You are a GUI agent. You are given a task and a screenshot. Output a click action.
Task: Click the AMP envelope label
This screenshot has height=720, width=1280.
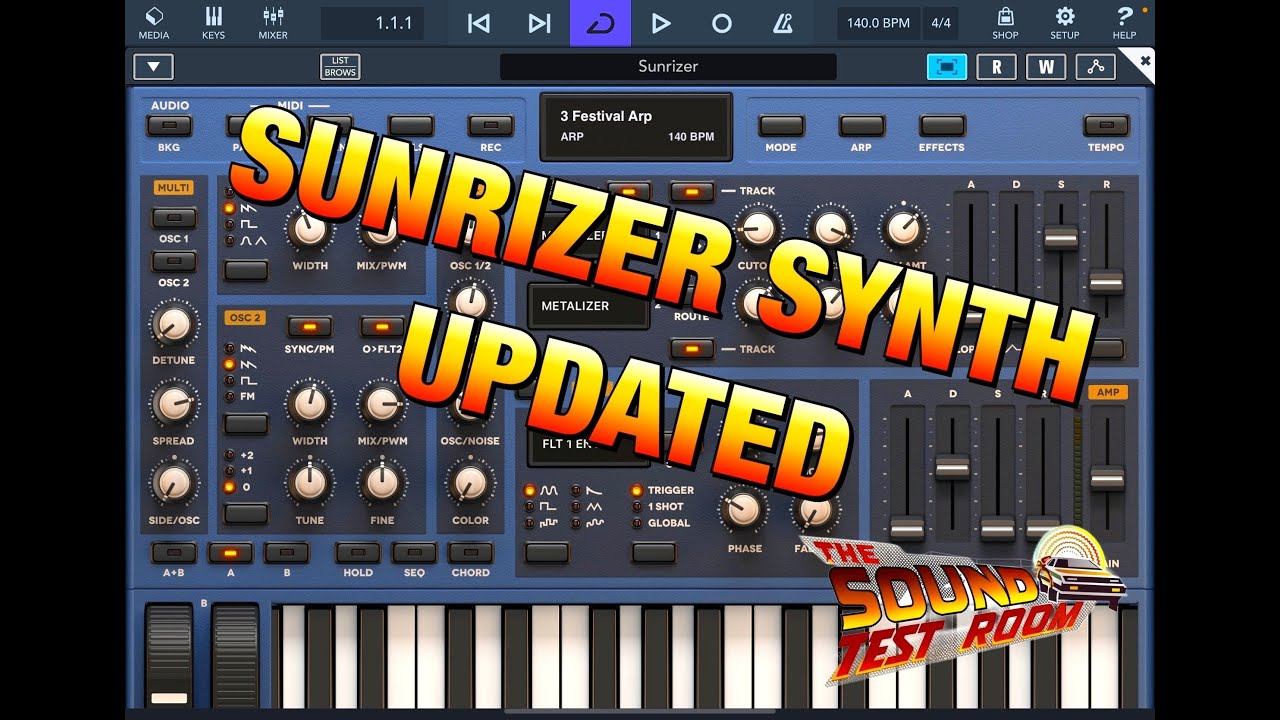click(x=1107, y=393)
